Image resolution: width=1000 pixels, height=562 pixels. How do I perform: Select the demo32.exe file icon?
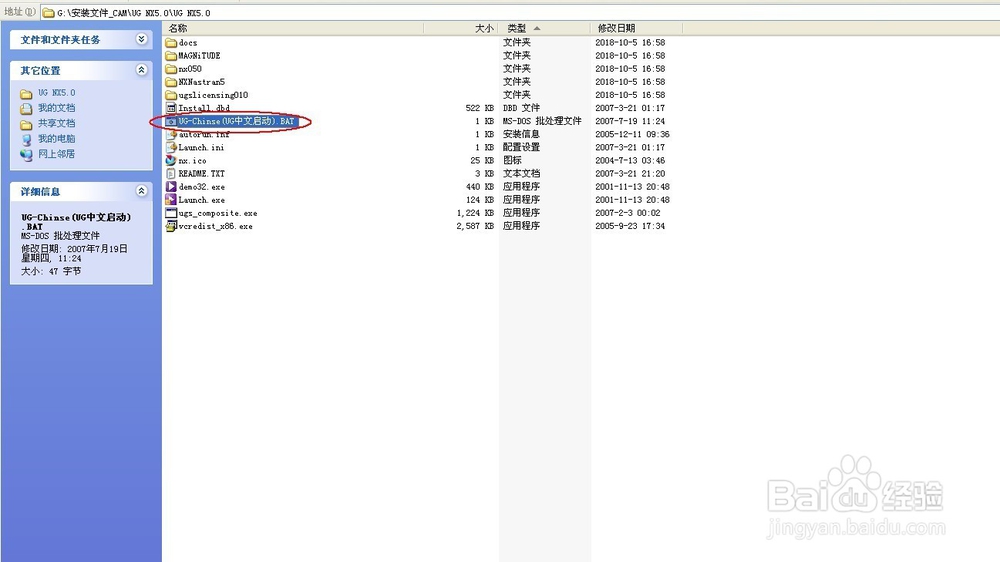click(171, 187)
